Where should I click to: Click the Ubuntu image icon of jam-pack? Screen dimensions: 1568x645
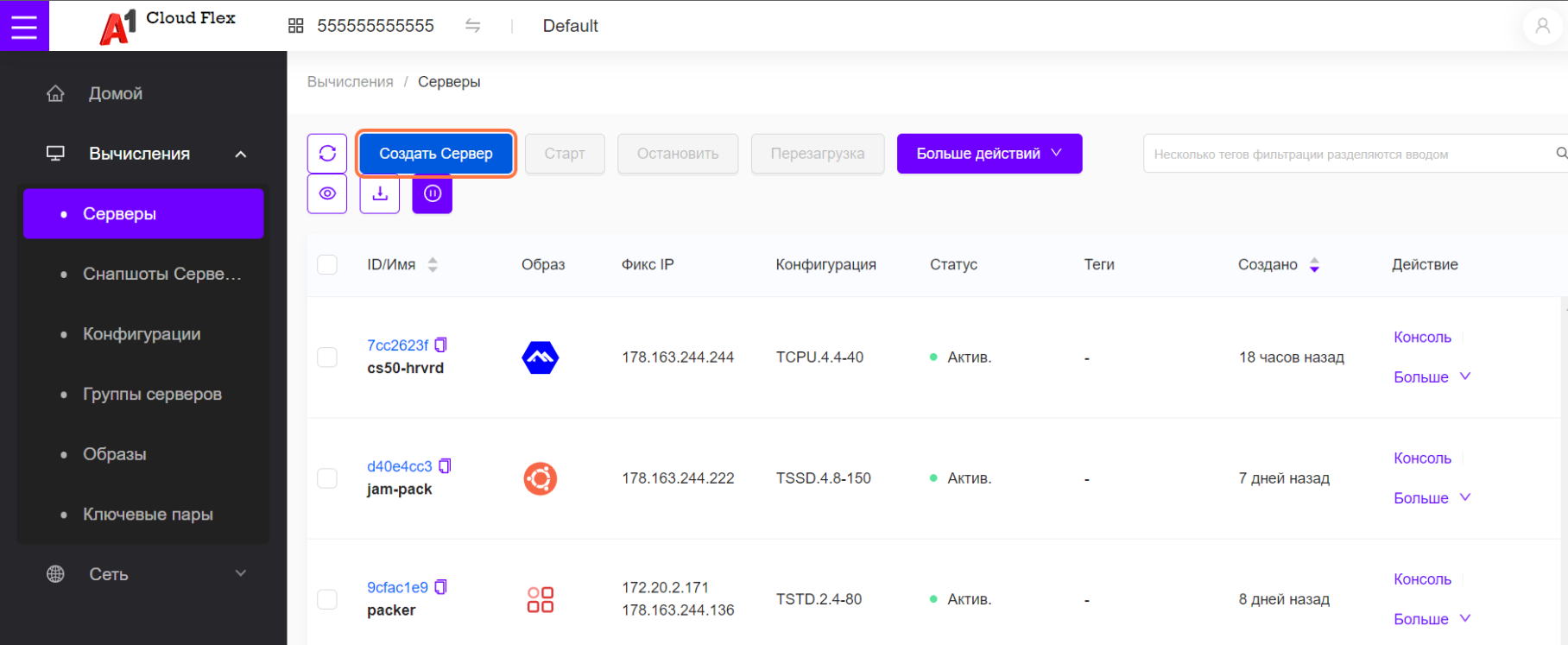[x=541, y=478]
